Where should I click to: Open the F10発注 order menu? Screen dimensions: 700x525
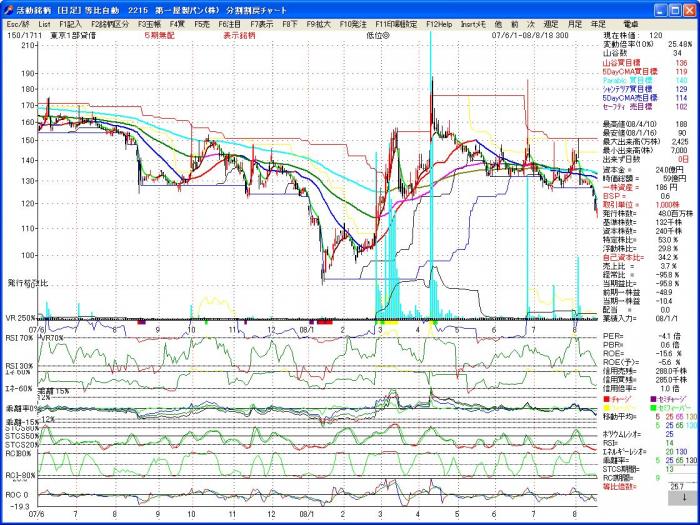tap(353, 24)
